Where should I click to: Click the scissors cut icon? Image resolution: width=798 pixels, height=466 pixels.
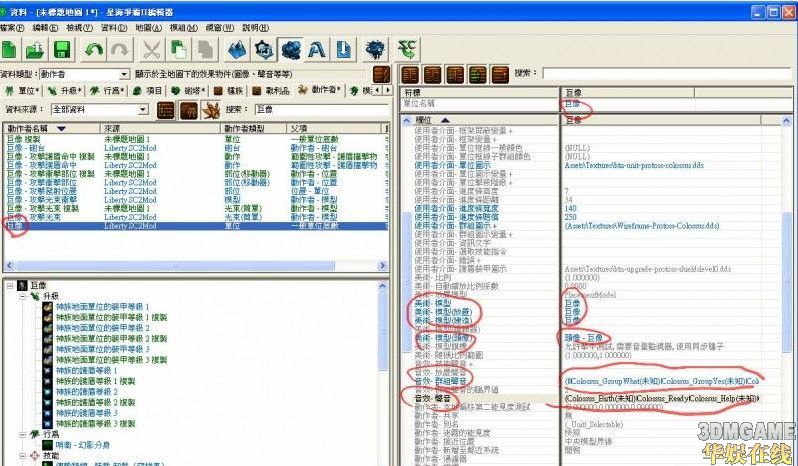coord(151,50)
